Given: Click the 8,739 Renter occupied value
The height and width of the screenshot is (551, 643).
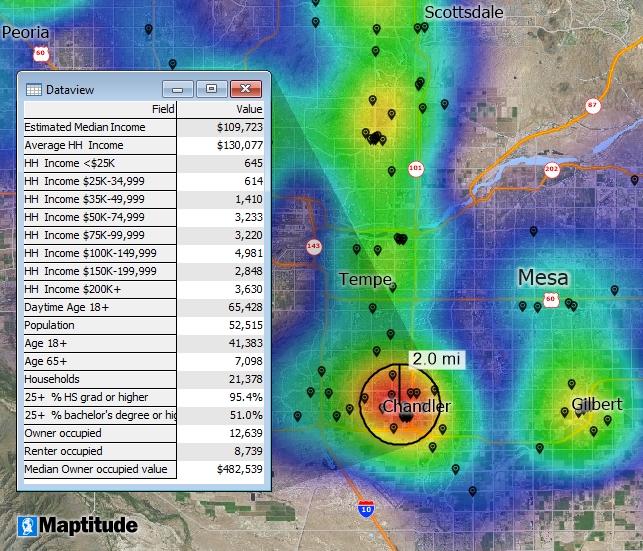Looking at the screenshot, I should pyautogui.click(x=221, y=451).
